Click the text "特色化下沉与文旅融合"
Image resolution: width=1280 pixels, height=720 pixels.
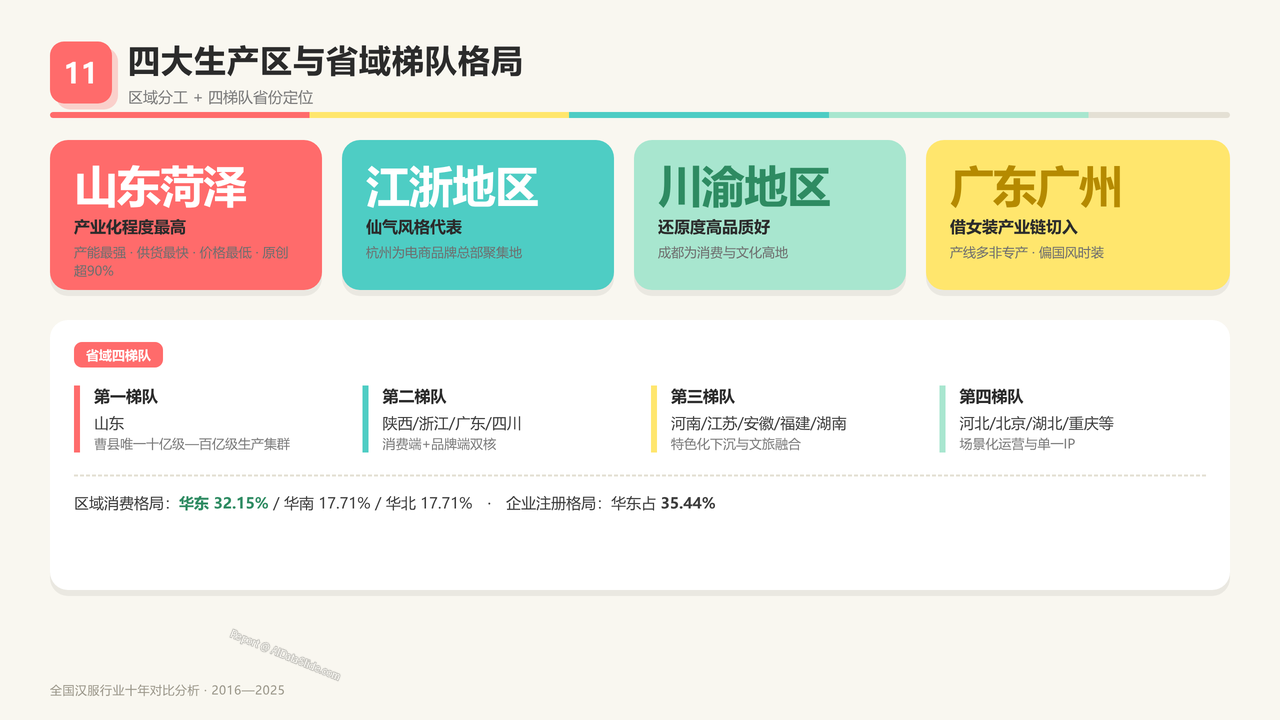click(x=736, y=443)
